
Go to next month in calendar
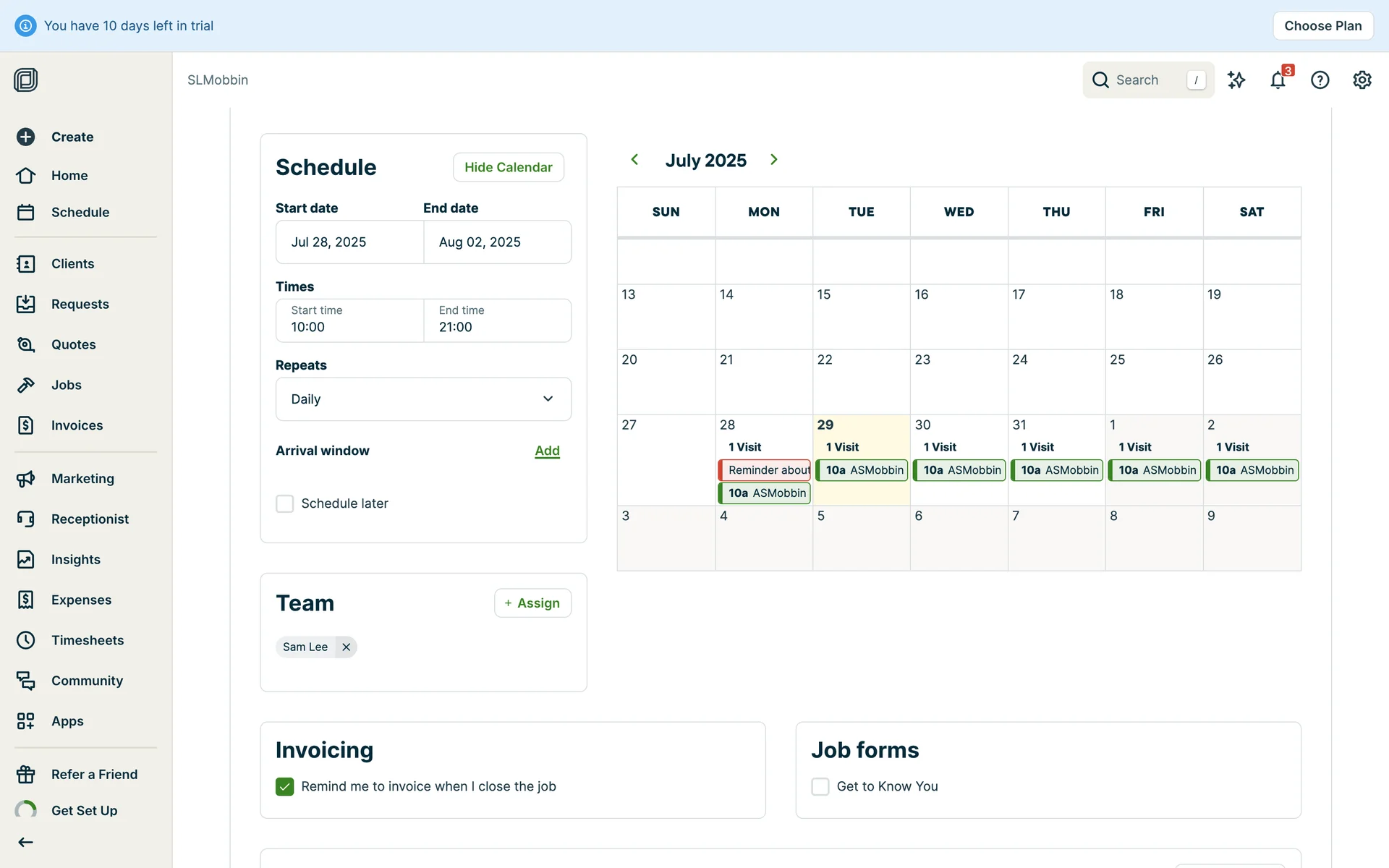[x=774, y=160]
